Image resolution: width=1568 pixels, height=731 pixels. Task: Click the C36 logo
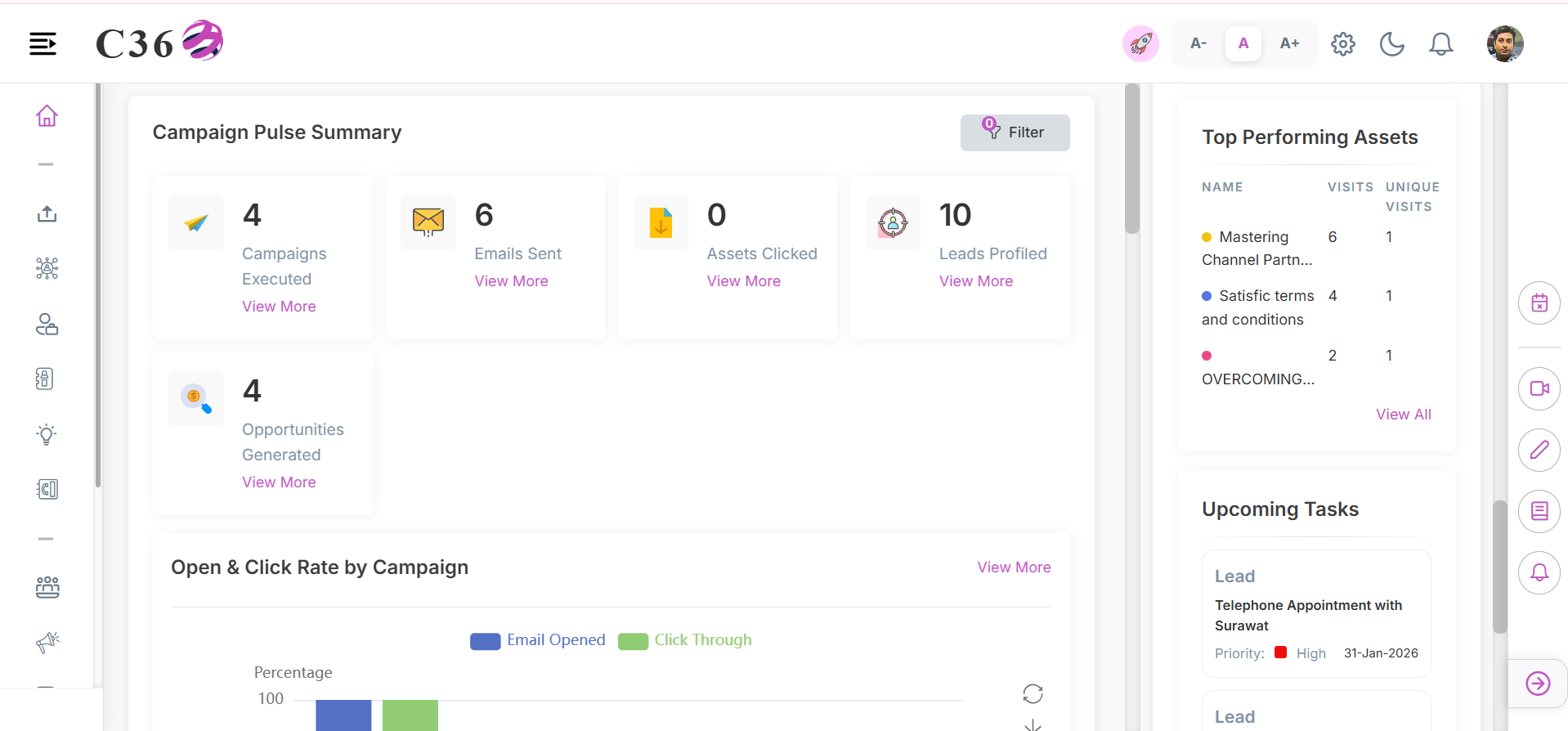(x=159, y=42)
